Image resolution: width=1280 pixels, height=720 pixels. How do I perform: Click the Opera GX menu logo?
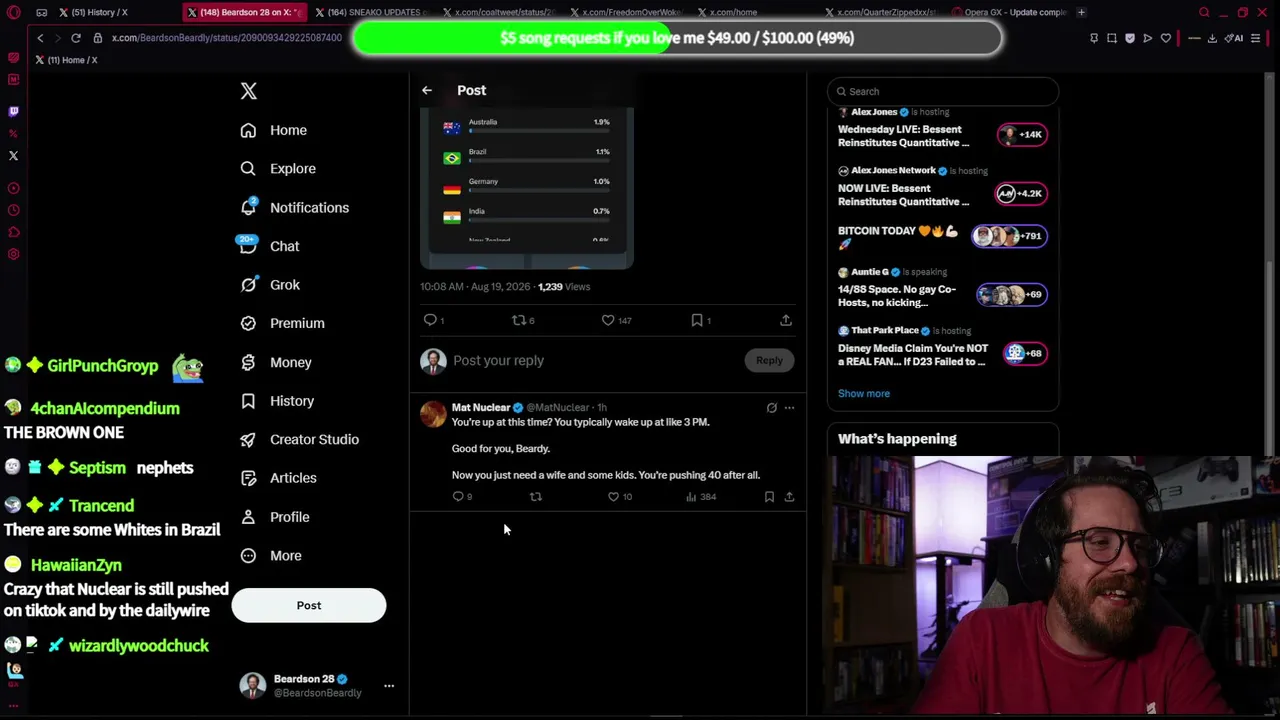click(x=13, y=12)
